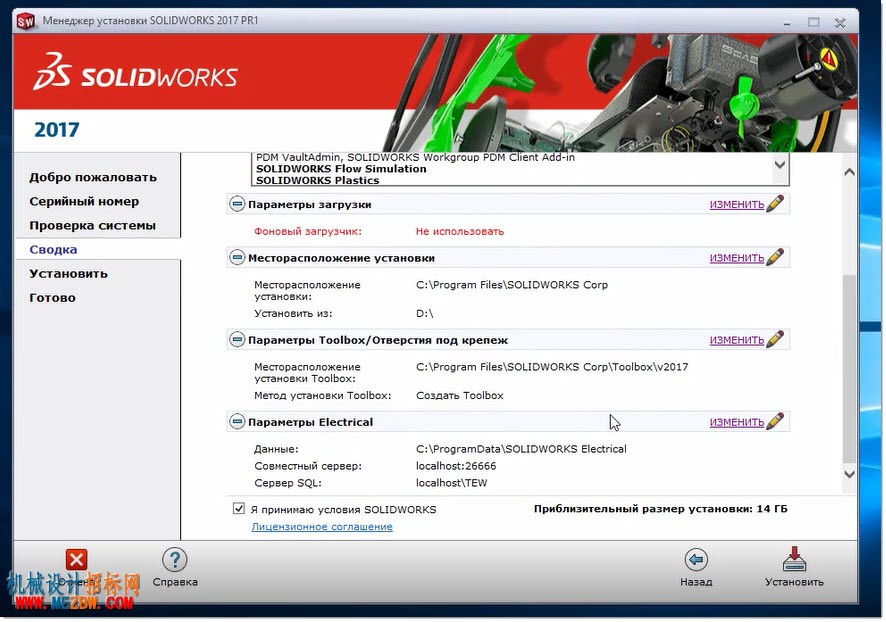Image resolution: width=886 pixels, height=622 pixels.
Task: Click the Фоновый загрузчик label
Action: 309,232
